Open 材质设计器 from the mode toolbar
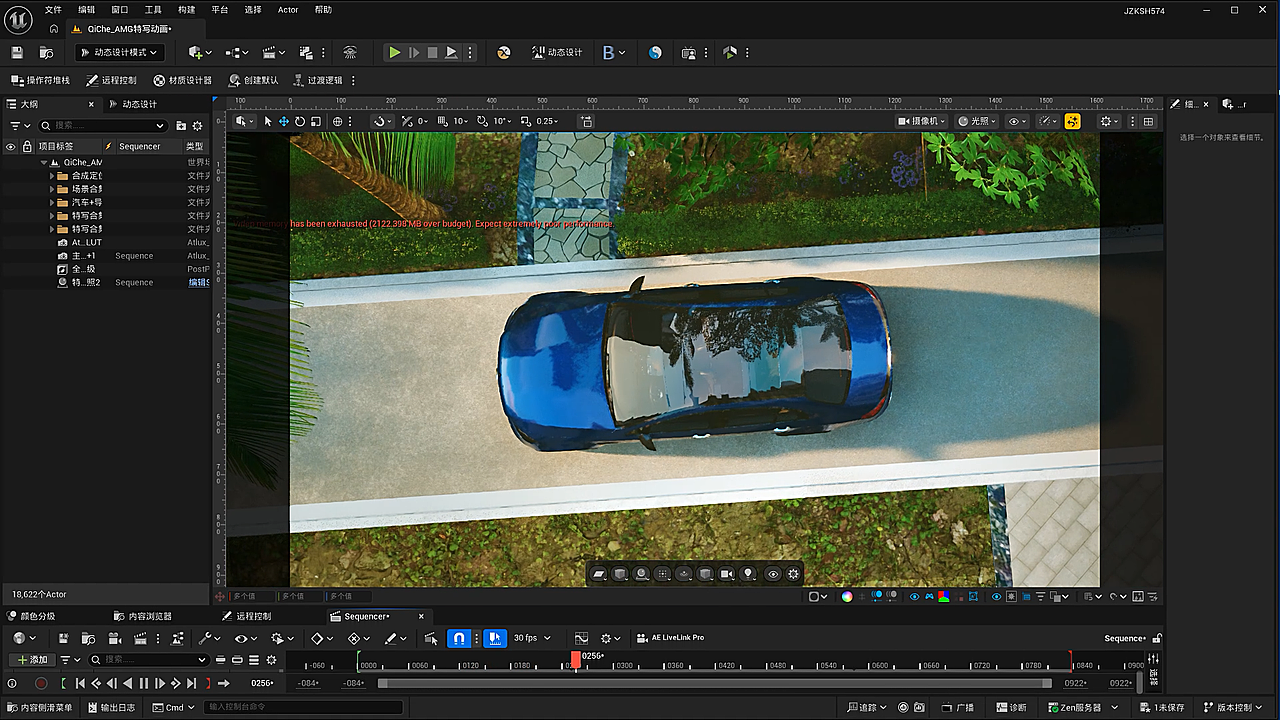The width and height of the screenshot is (1280, 720). click(x=182, y=80)
